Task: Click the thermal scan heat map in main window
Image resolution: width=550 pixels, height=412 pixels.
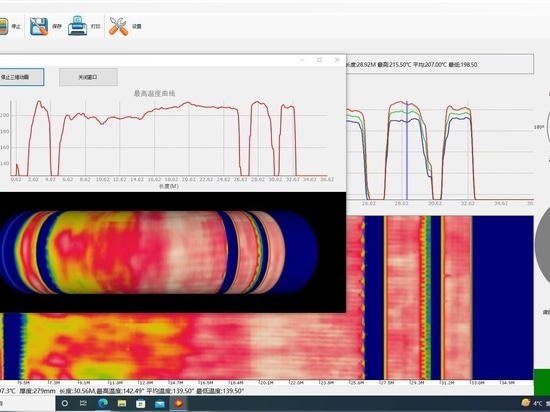Action: click(x=267, y=347)
